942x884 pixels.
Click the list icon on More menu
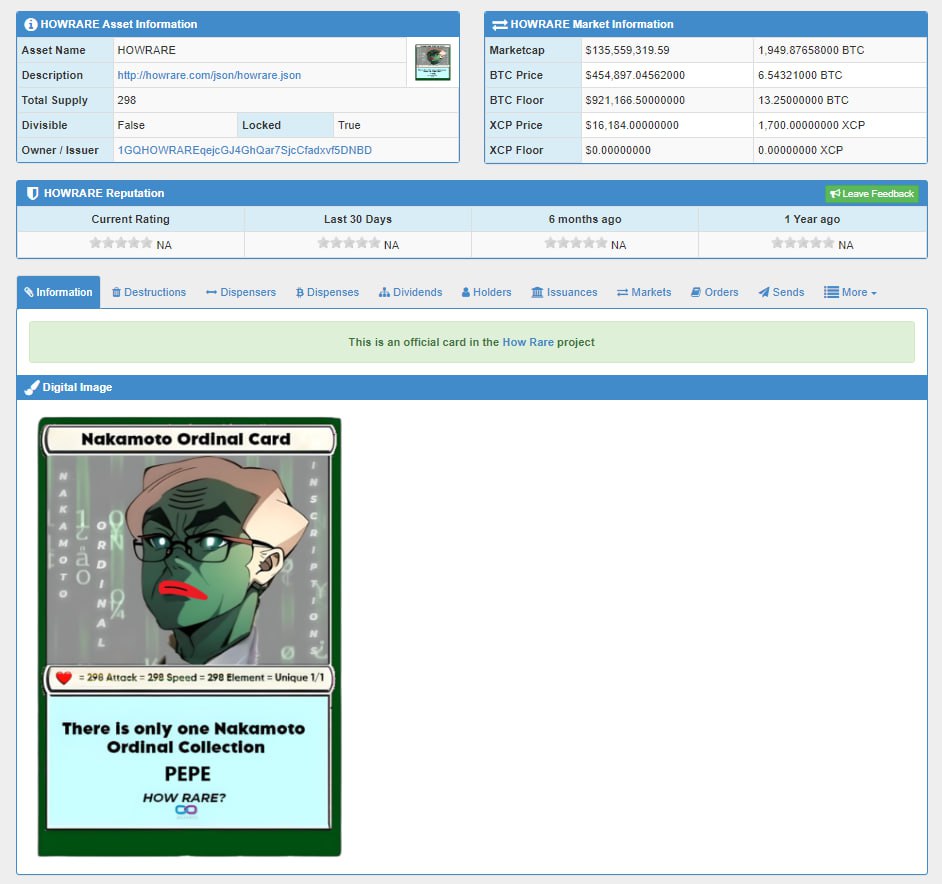pyautogui.click(x=831, y=292)
